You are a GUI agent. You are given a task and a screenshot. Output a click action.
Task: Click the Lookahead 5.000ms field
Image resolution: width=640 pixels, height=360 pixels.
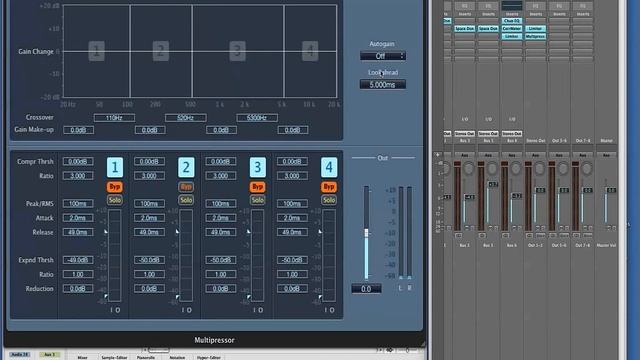coord(383,84)
